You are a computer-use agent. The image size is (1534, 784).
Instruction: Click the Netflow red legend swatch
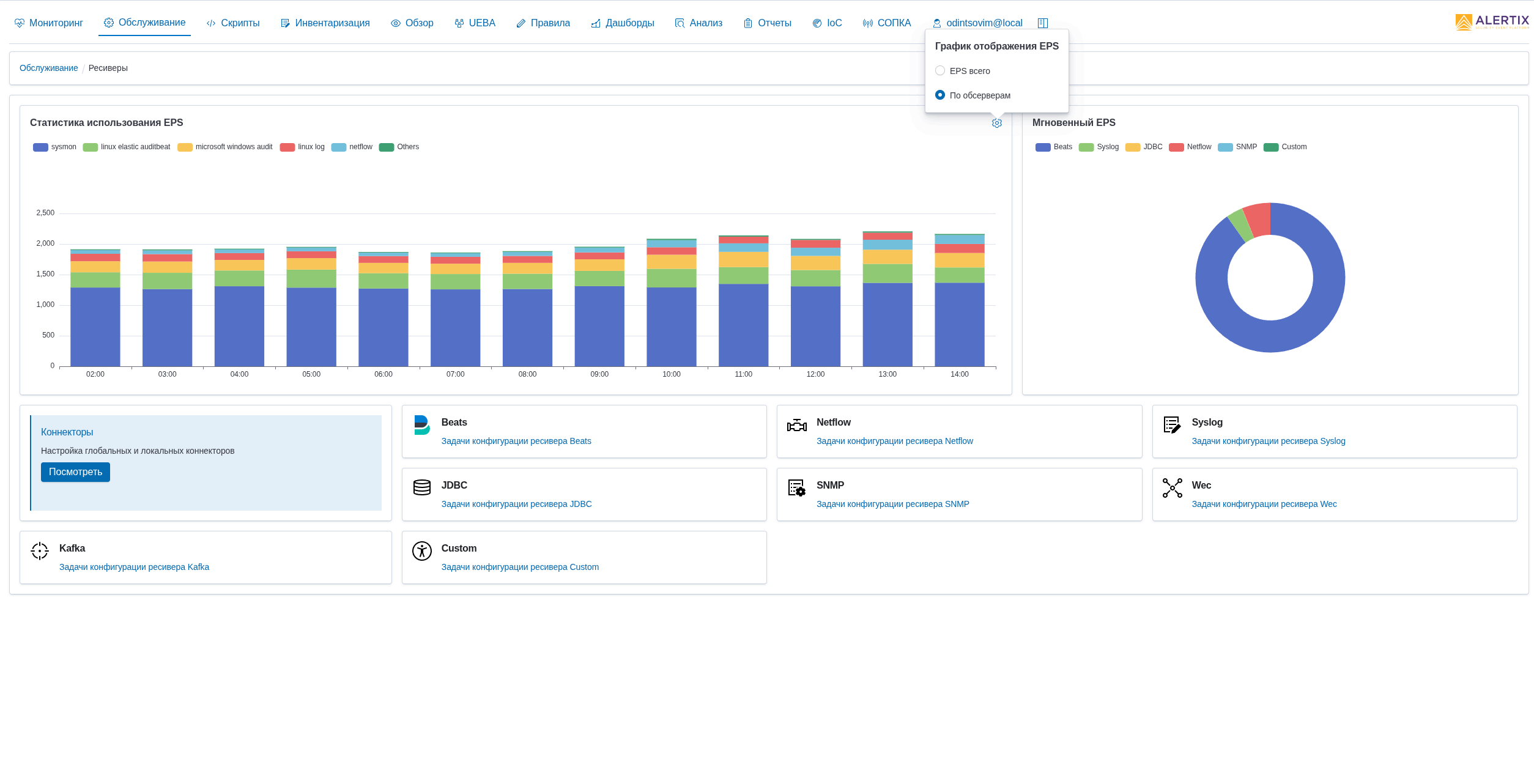(1176, 147)
